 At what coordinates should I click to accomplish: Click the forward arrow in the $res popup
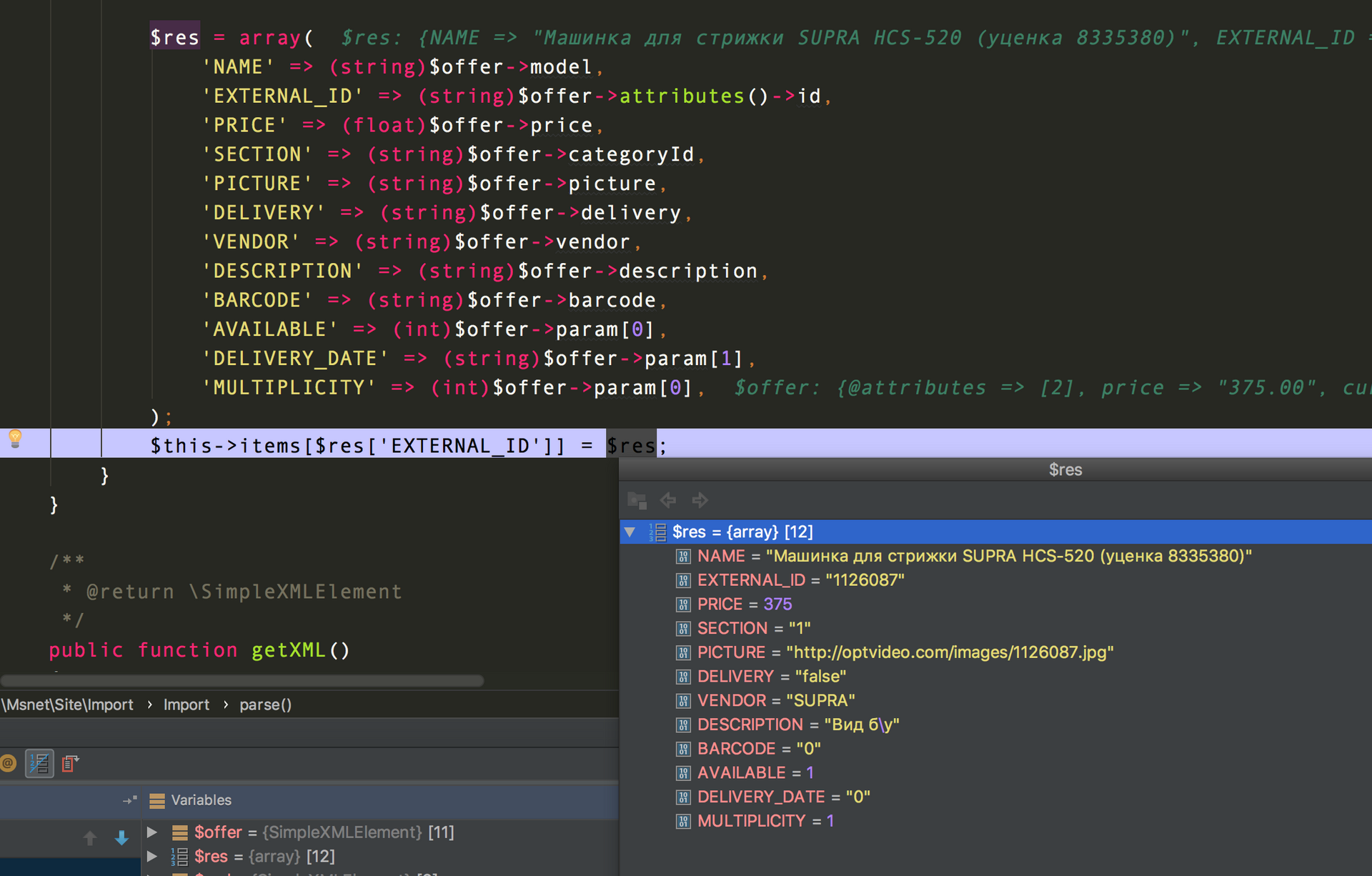(700, 500)
